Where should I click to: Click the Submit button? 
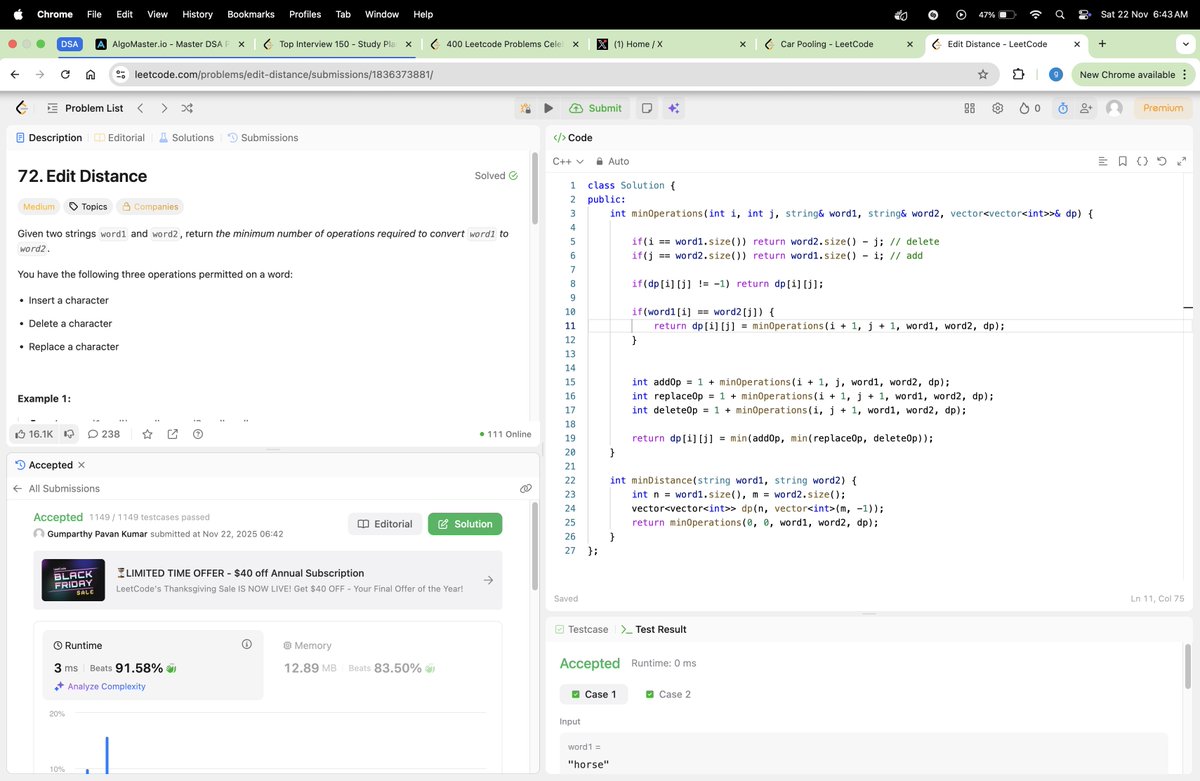pos(596,108)
